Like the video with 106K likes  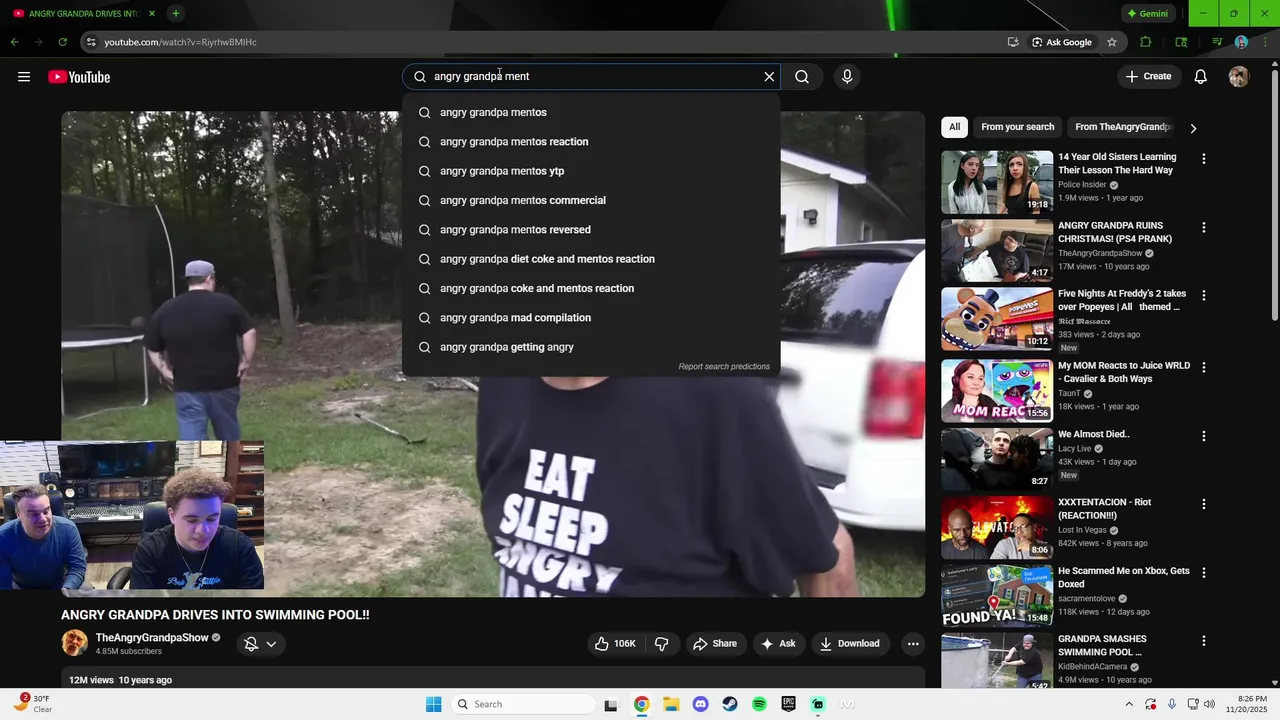[615, 644]
